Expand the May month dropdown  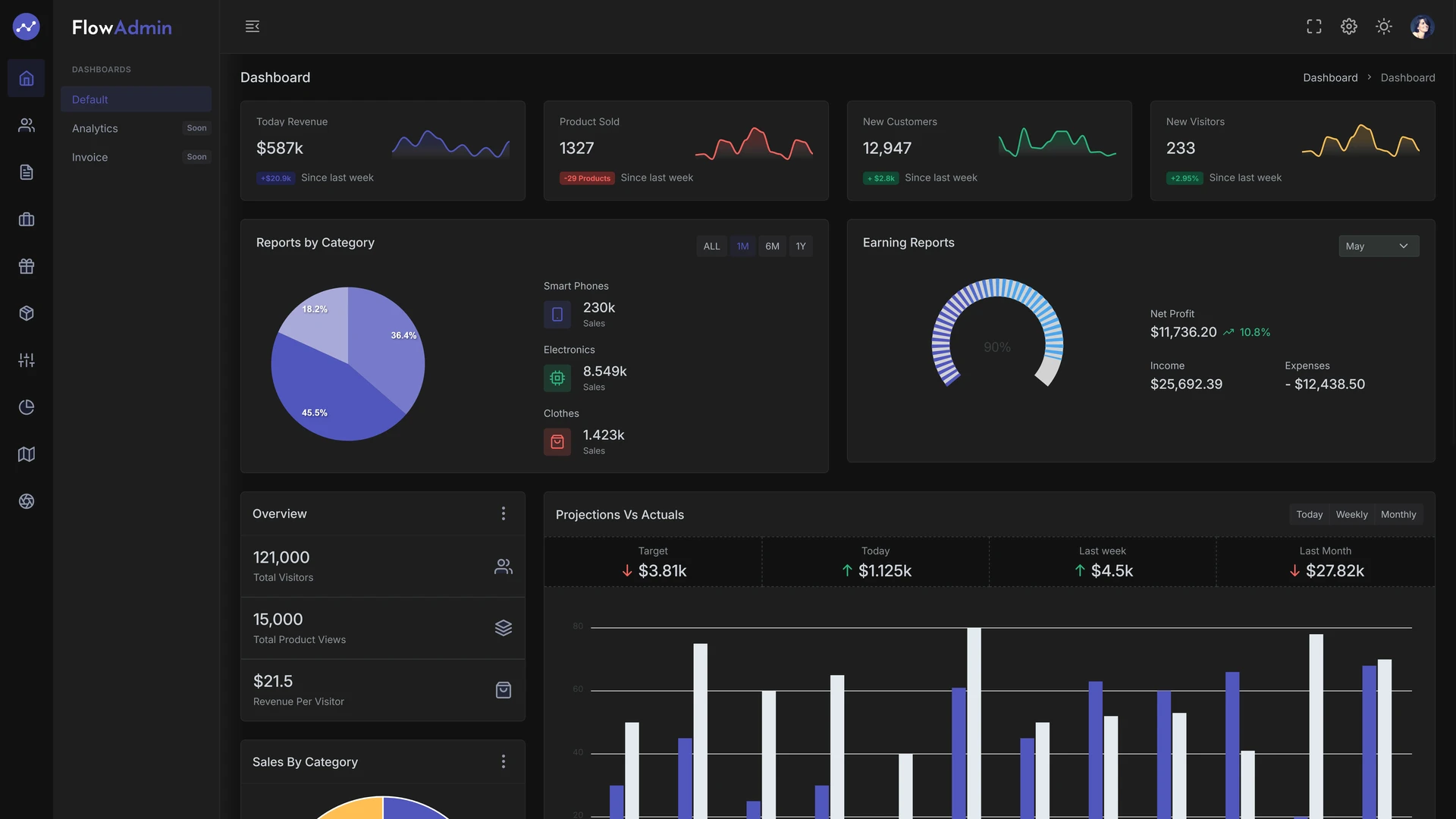point(1379,246)
